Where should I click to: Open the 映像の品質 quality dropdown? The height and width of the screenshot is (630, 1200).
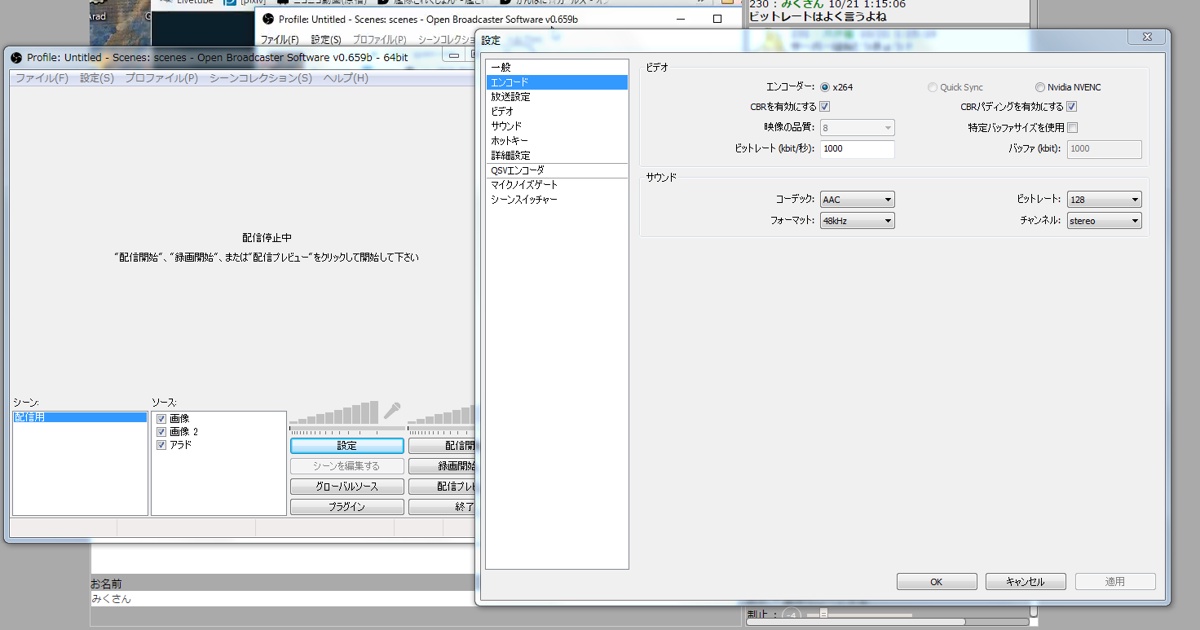click(x=857, y=128)
